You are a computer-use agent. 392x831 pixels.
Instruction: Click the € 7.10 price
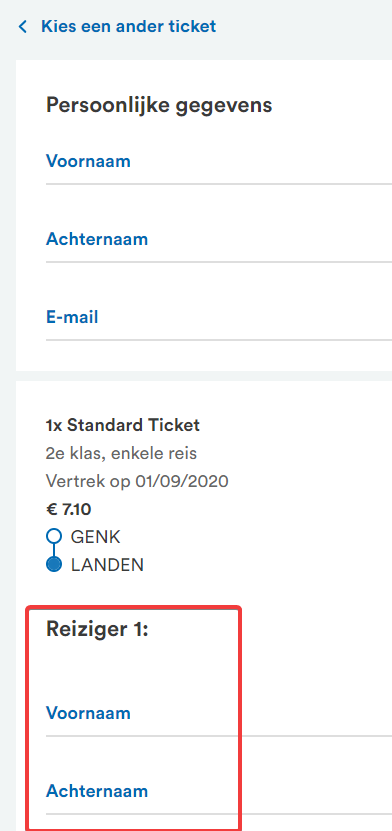(68, 510)
